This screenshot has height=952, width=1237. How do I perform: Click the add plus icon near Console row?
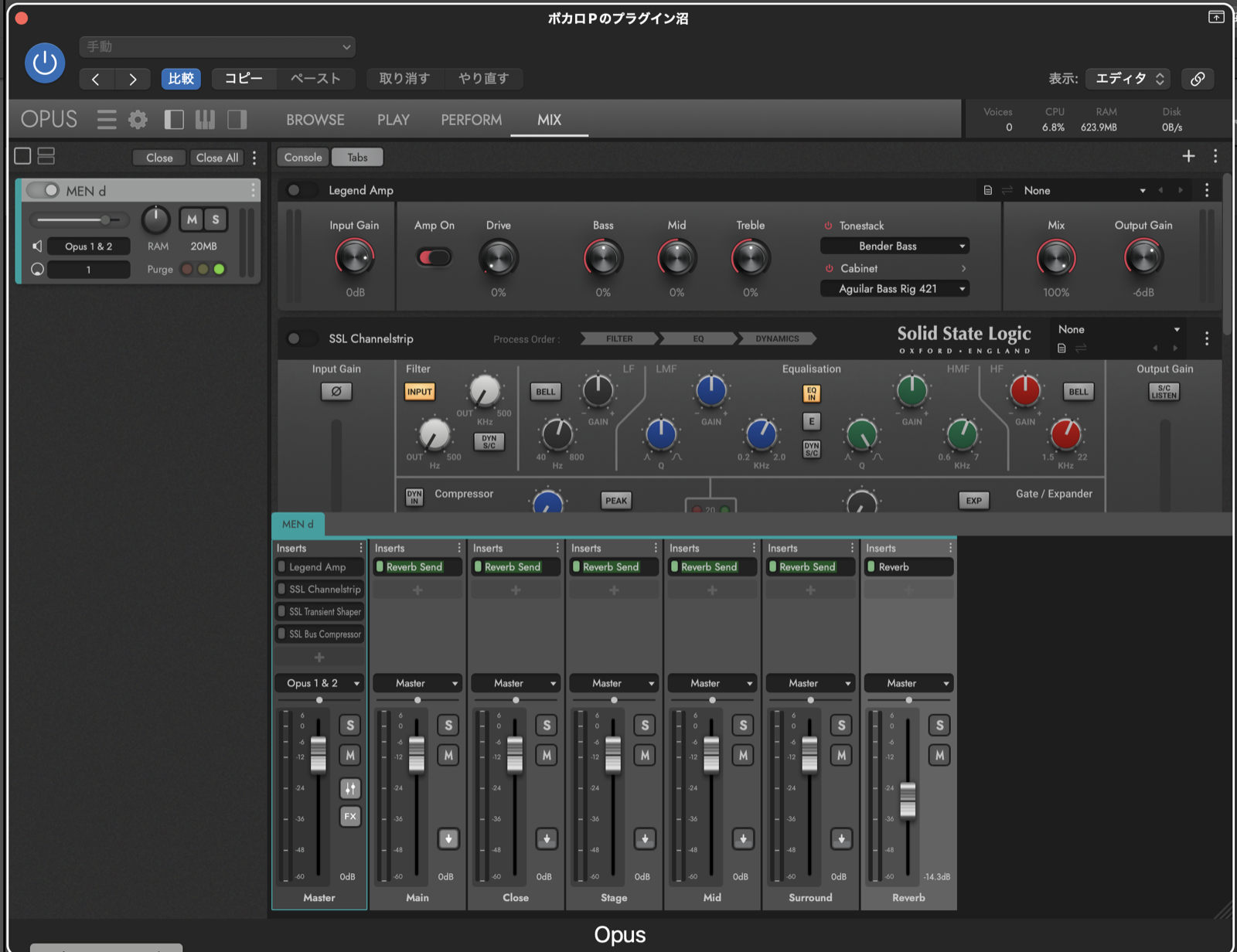pyautogui.click(x=1188, y=156)
